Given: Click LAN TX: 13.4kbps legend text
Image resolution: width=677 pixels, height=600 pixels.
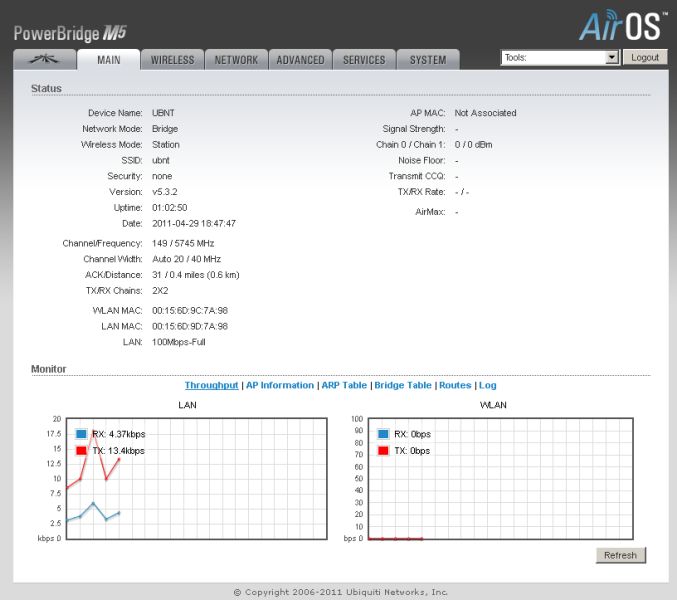Looking at the screenshot, I should 118,451.
